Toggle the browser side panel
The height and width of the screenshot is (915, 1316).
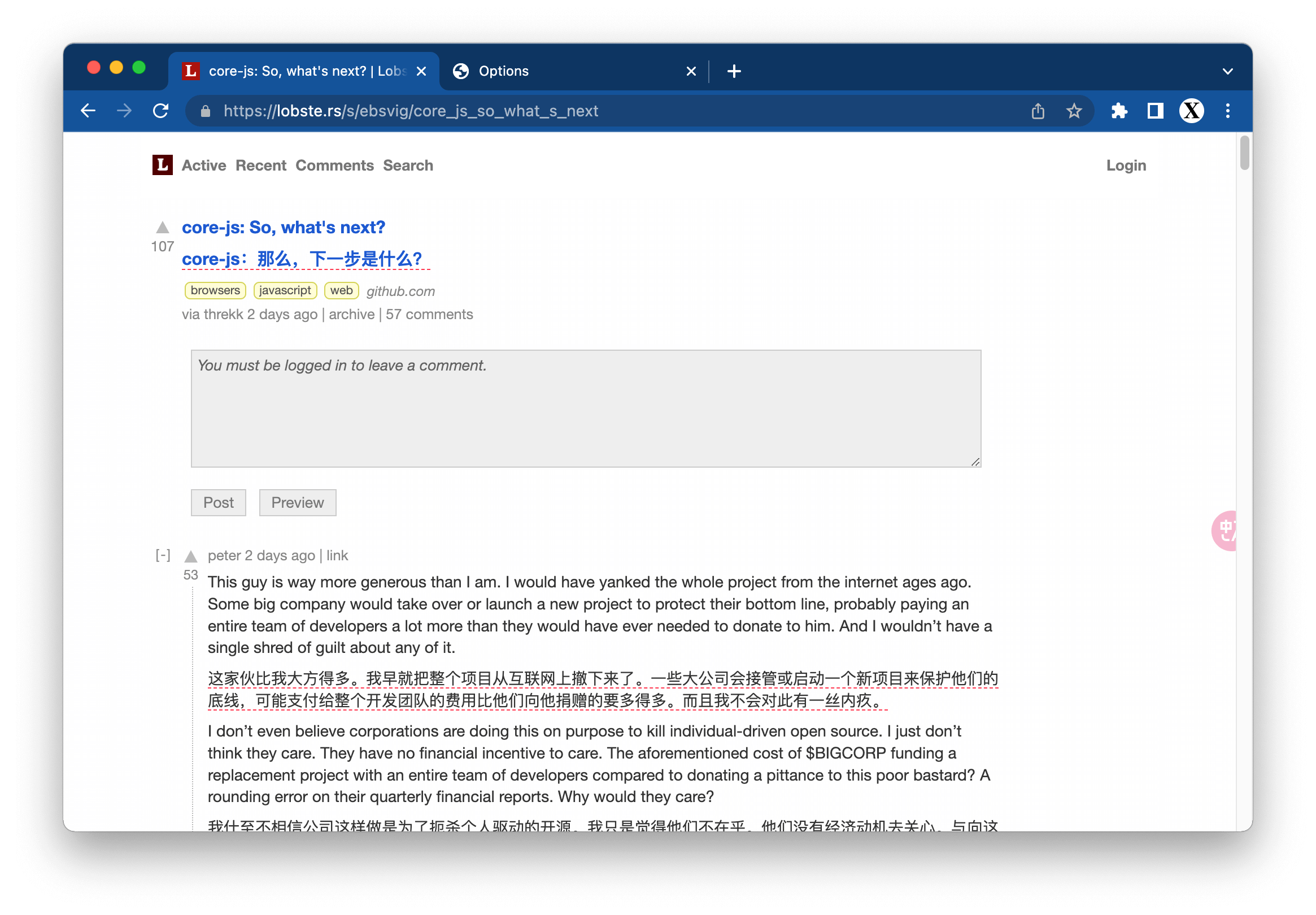coord(1155,111)
